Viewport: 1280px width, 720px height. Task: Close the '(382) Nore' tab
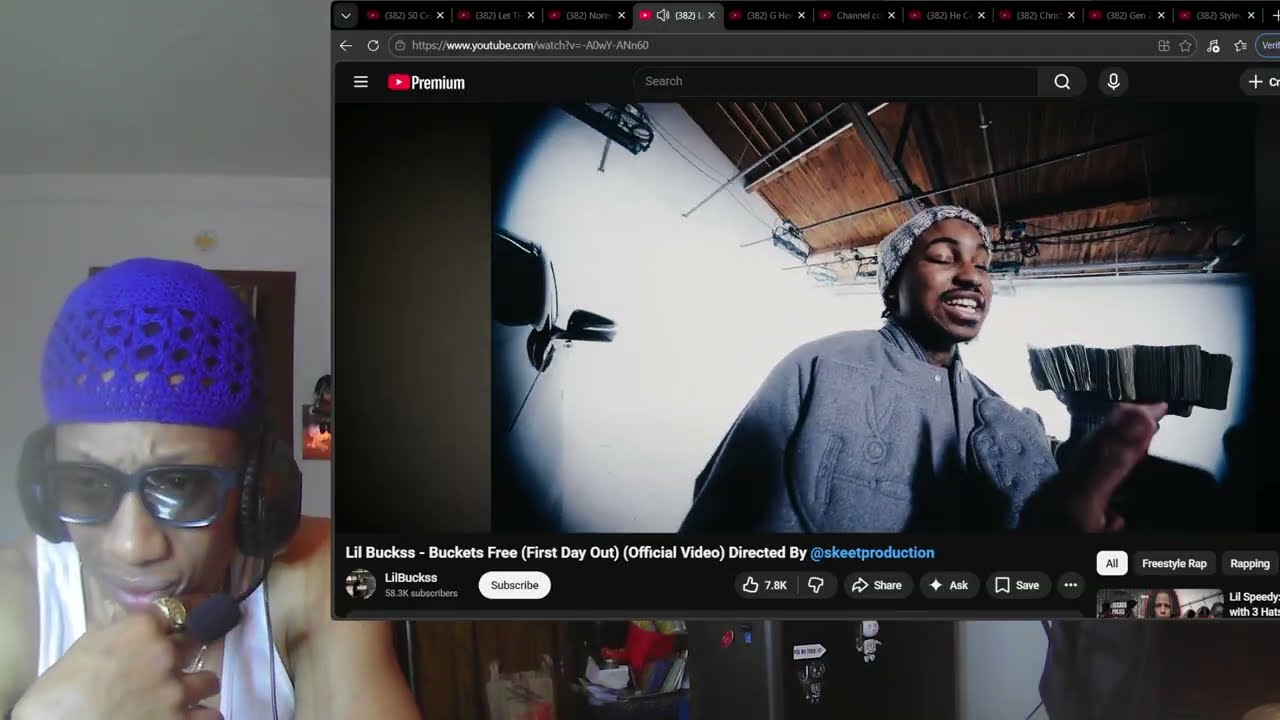point(621,15)
